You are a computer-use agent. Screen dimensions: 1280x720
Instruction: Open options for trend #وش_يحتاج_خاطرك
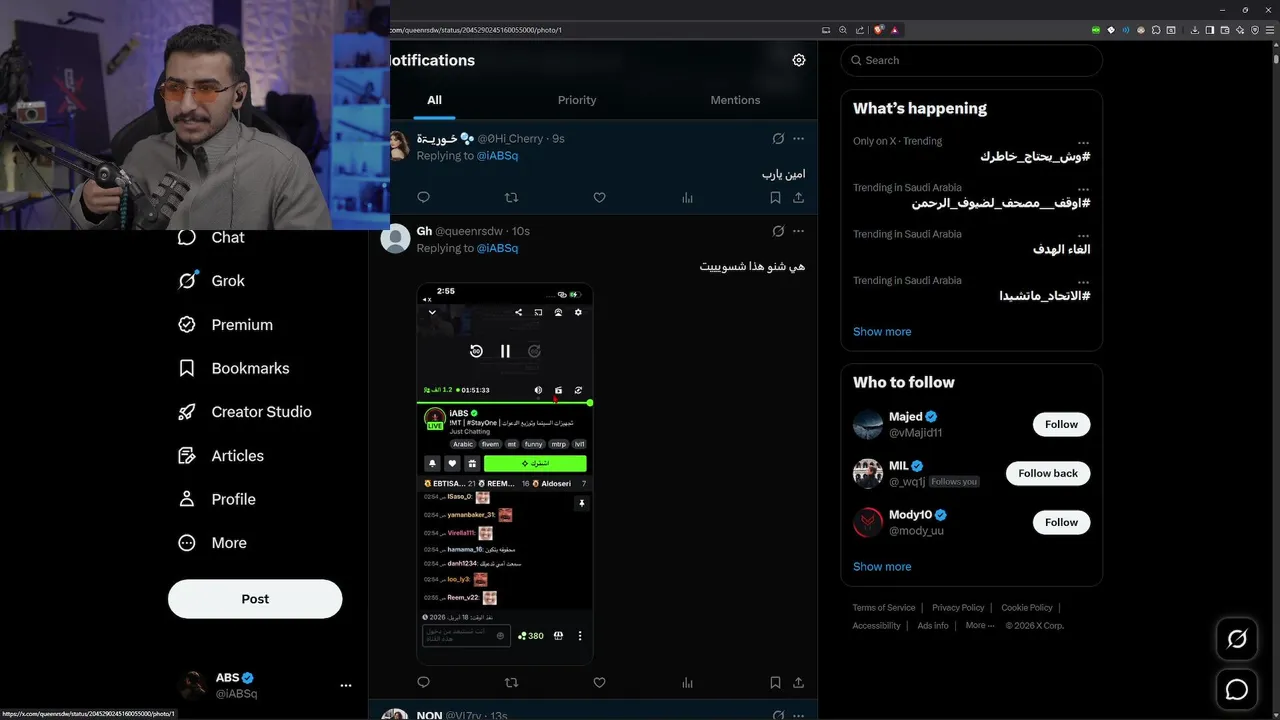point(1083,142)
